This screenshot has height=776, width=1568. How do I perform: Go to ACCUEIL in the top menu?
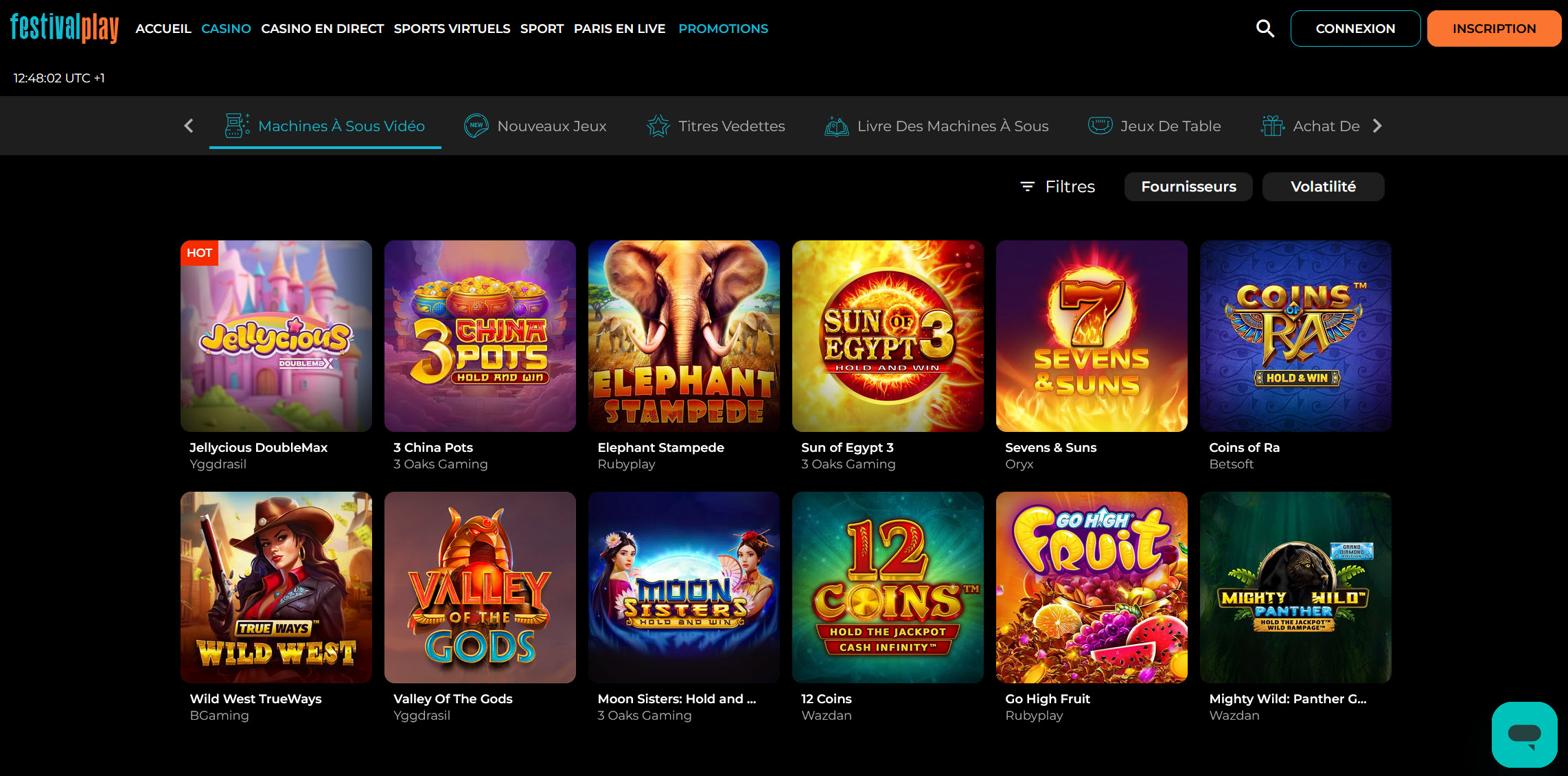(163, 28)
